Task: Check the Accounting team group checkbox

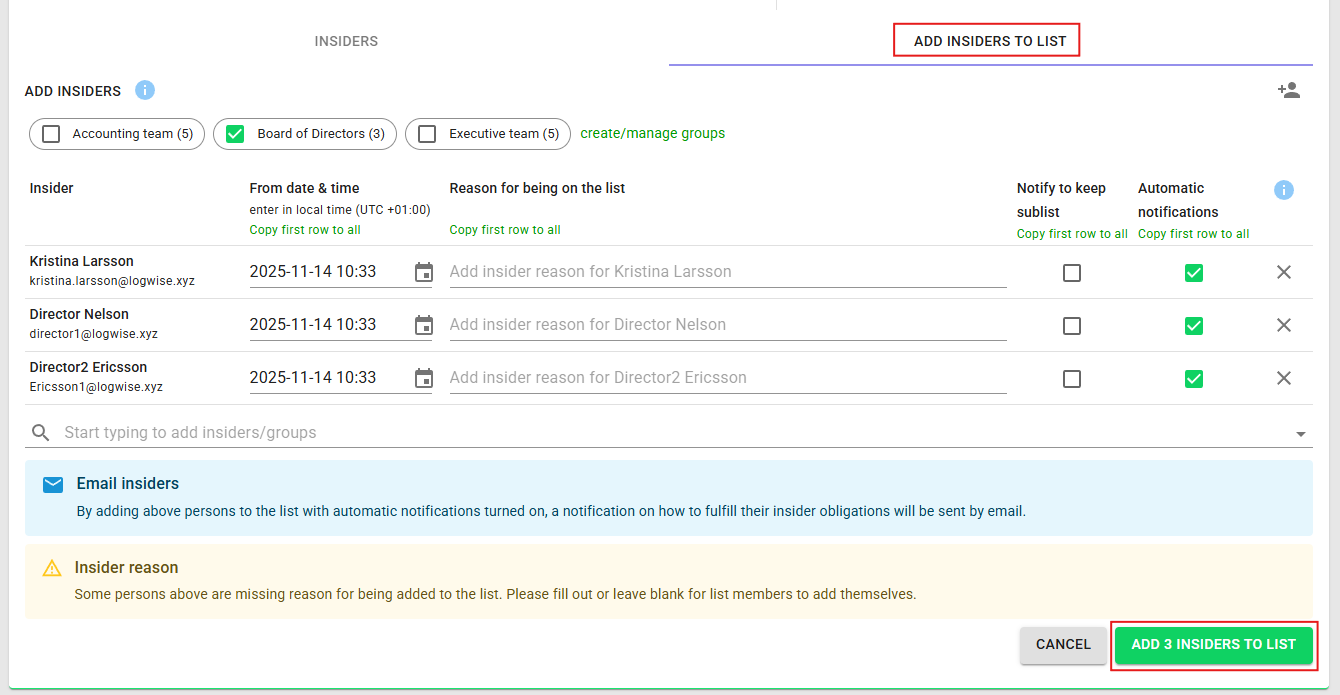Action: click(x=52, y=134)
